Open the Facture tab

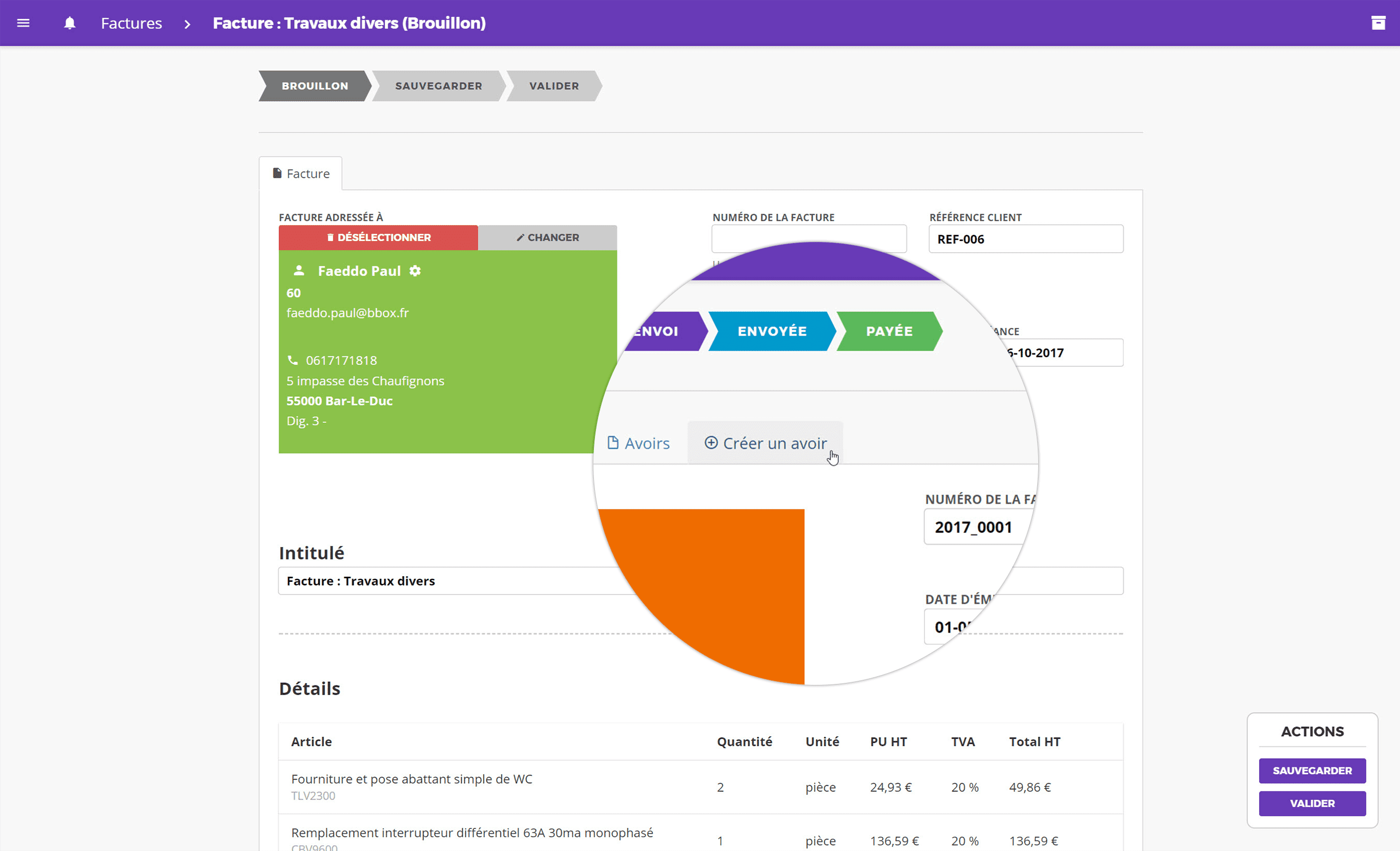point(301,173)
